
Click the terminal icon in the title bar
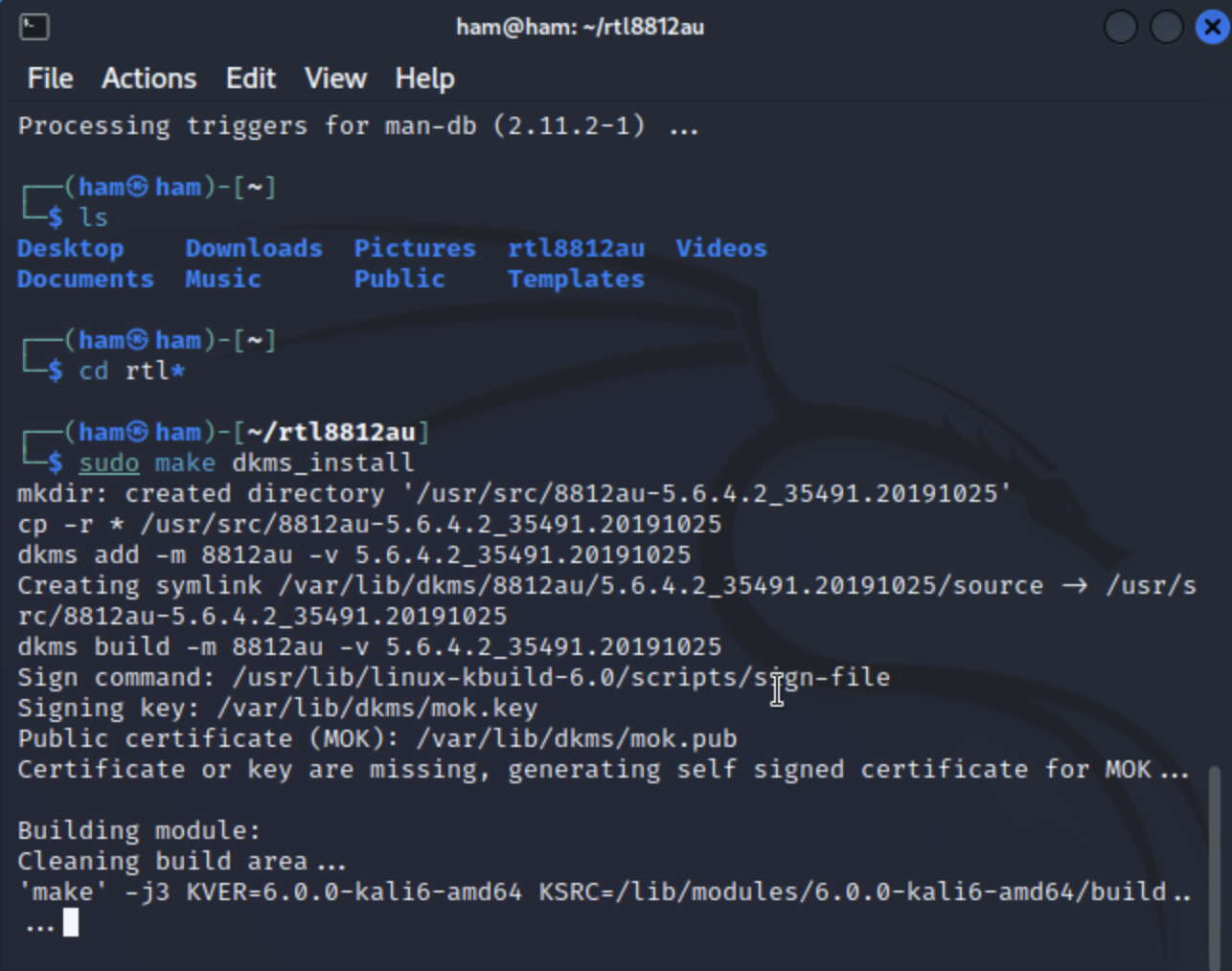tap(34, 27)
